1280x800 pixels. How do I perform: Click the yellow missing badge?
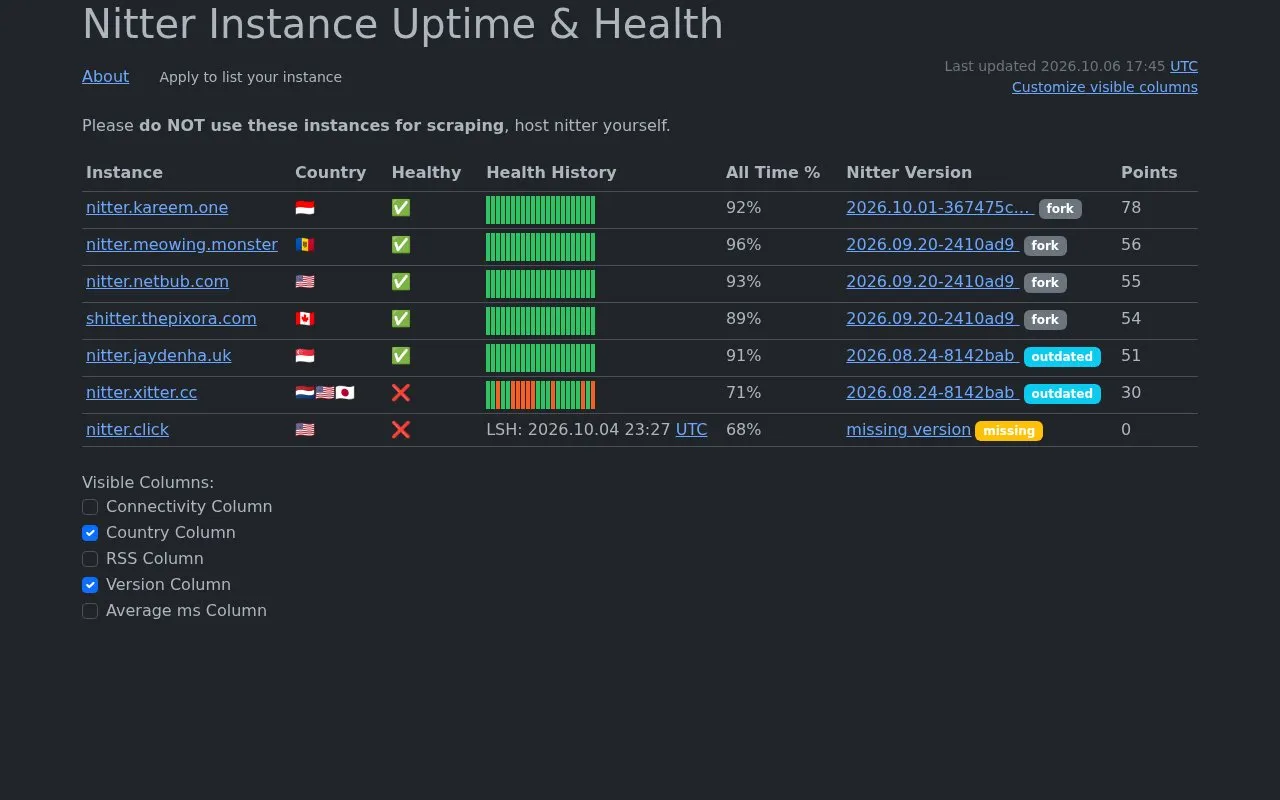(1009, 431)
